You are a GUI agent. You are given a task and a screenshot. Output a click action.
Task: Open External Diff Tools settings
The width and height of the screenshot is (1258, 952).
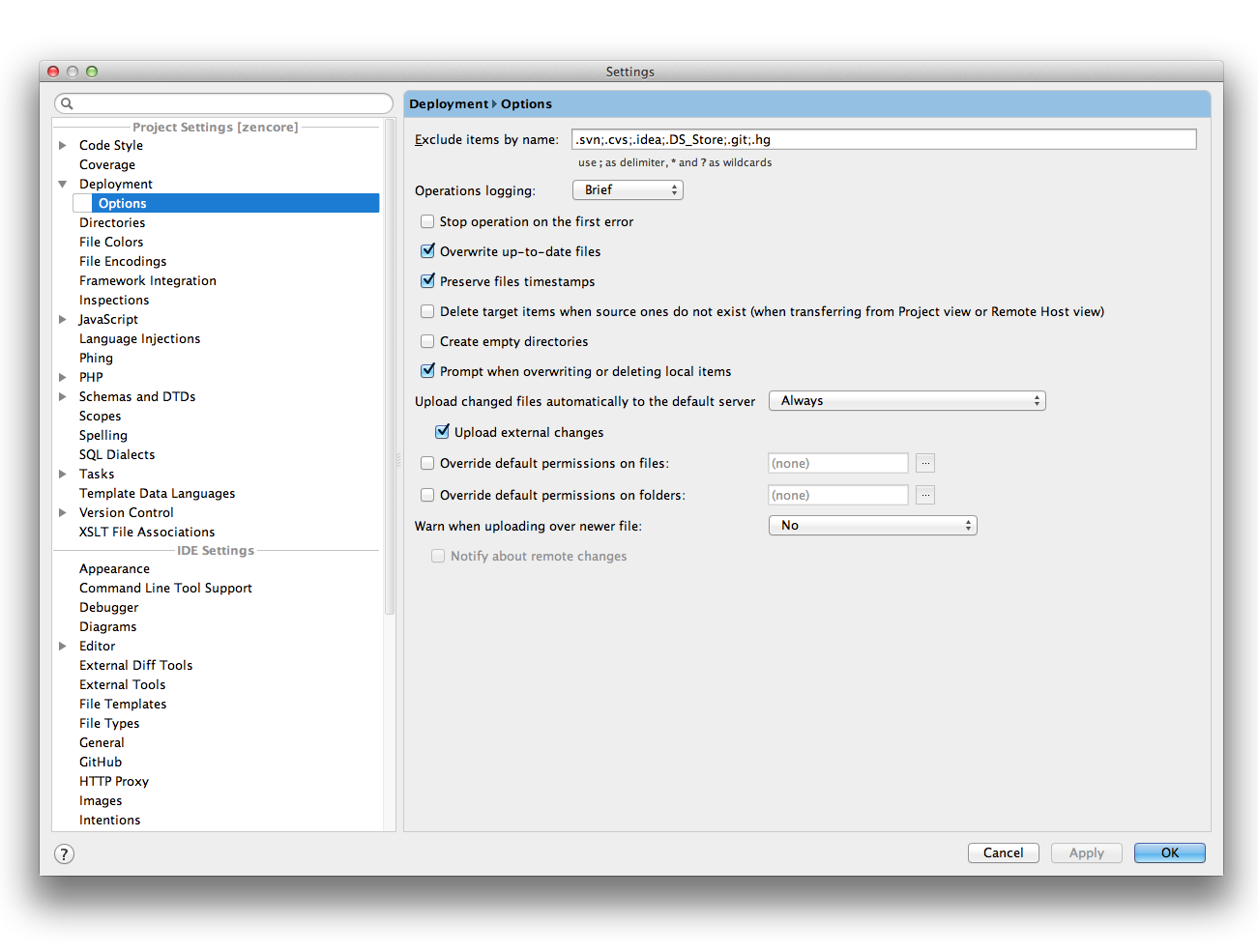[x=136, y=665]
